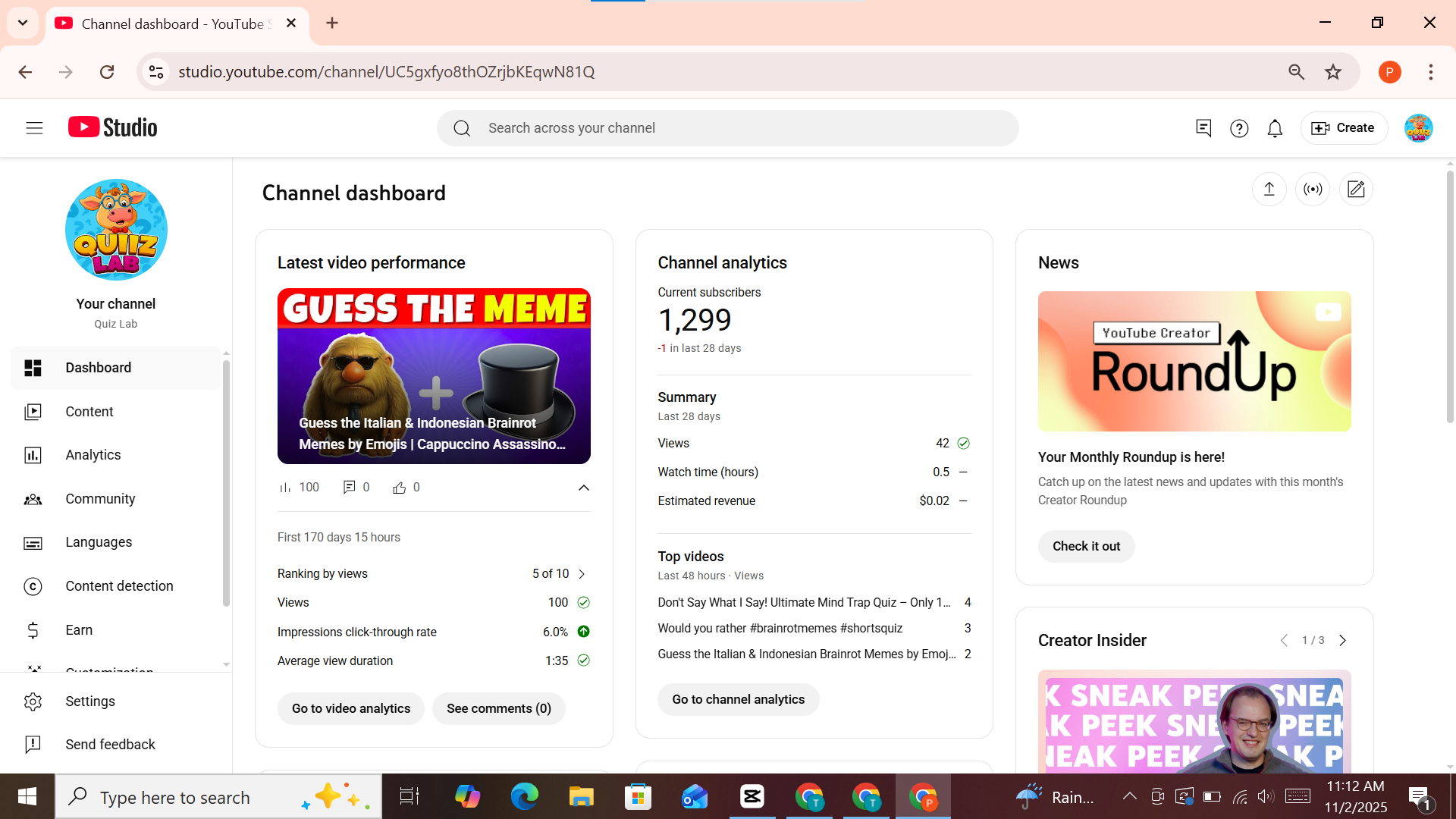The width and height of the screenshot is (1456, 819).
Task: Click Check it out for Monthly Roundup
Action: [1085, 546]
